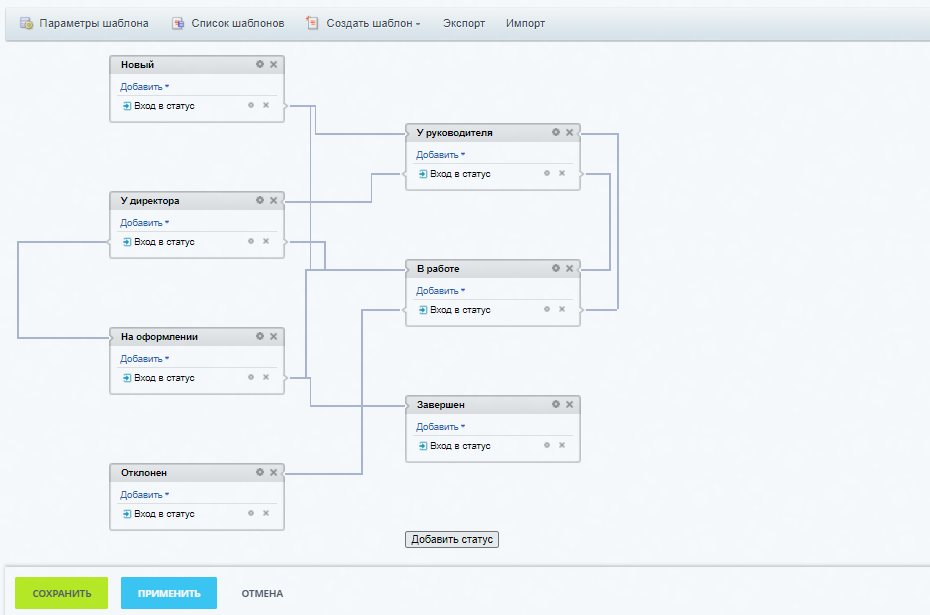The image size is (930, 615).
Task: Select the Вход в статус entry in Отклонен
Action: [159, 514]
